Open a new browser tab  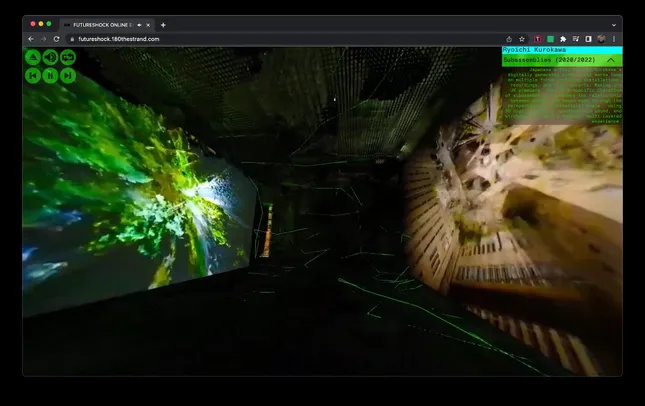tap(163, 25)
